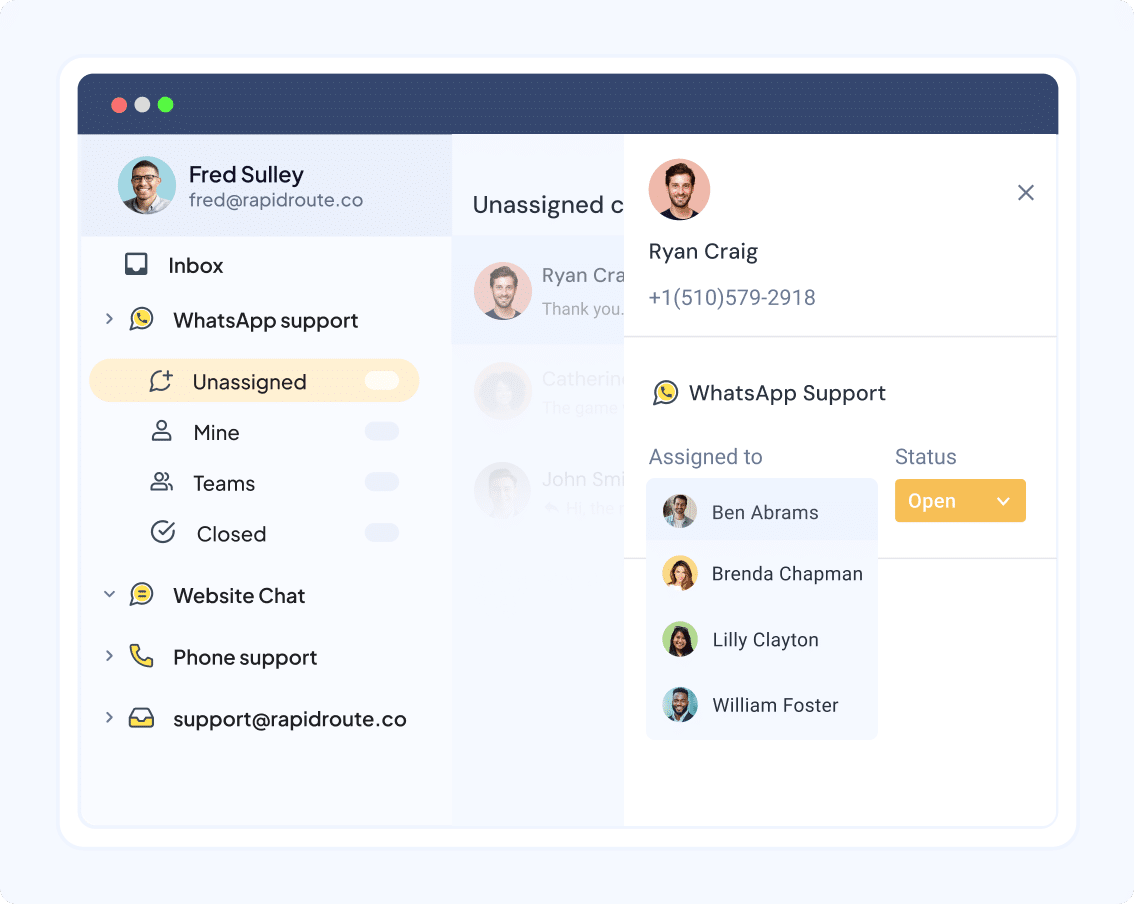
Task: Select the Unassigned conversations icon
Action: pyautogui.click(x=162, y=381)
